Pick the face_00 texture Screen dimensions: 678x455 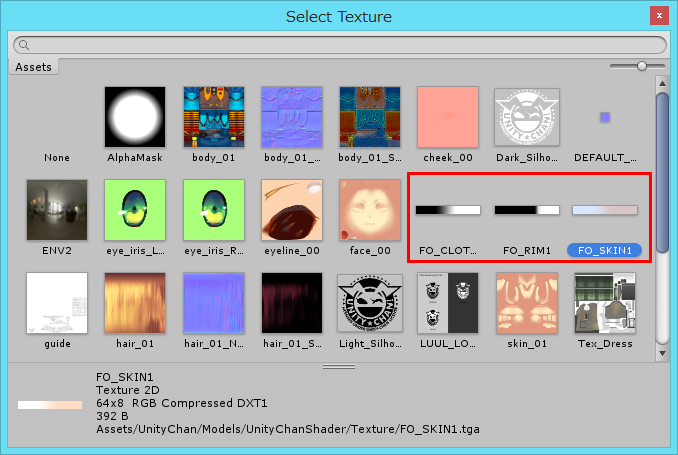[370, 210]
